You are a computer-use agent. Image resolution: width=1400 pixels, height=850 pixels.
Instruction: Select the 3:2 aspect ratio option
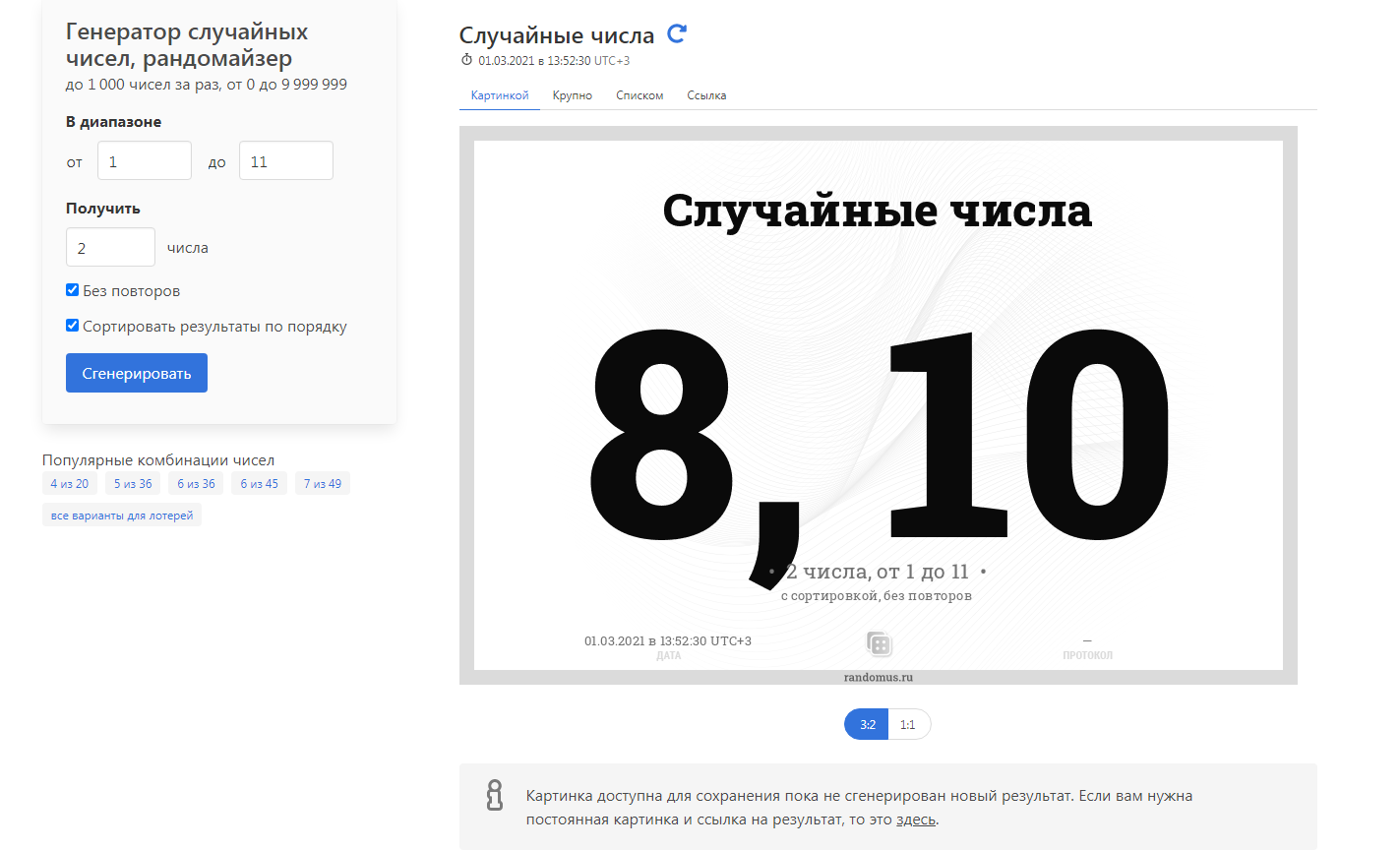point(865,724)
